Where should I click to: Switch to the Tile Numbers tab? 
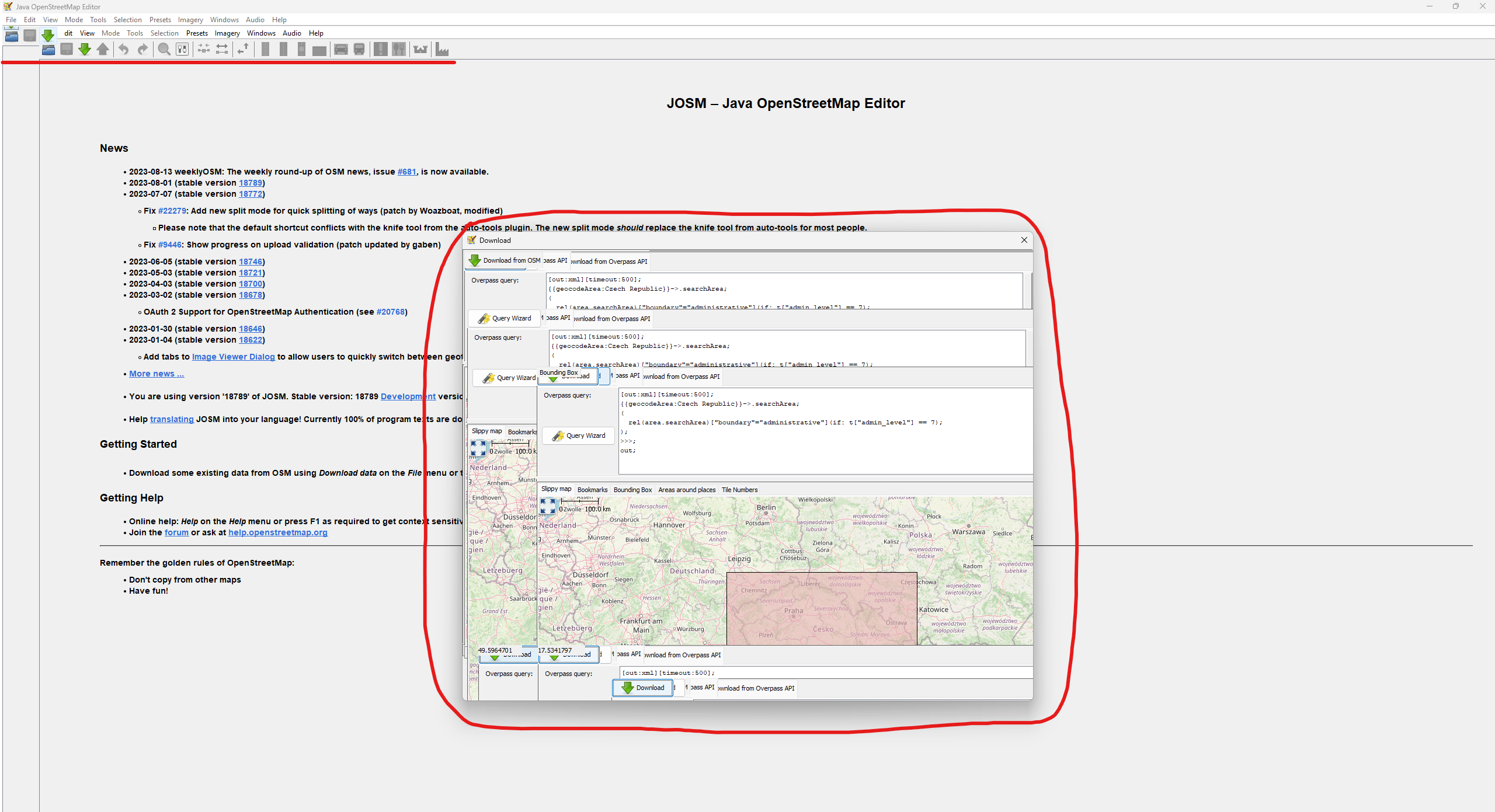(x=739, y=490)
